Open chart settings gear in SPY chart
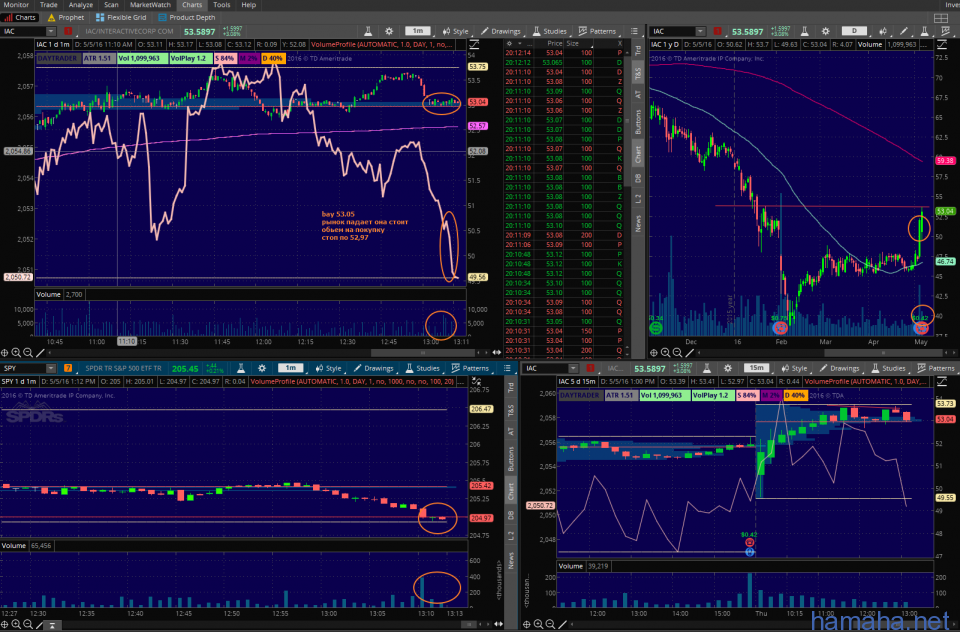This screenshot has height=632, width=960. click(262, 368)
